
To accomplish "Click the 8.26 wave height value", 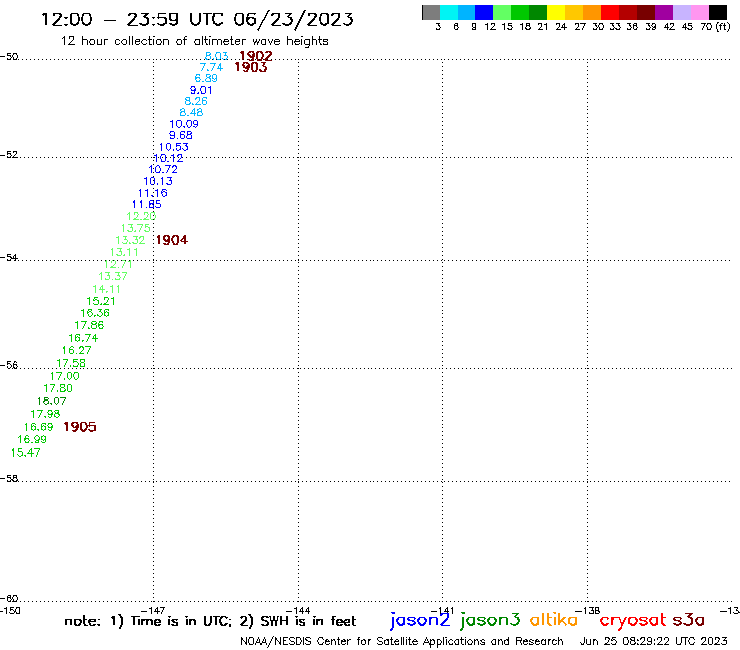I will coord(196,101).
